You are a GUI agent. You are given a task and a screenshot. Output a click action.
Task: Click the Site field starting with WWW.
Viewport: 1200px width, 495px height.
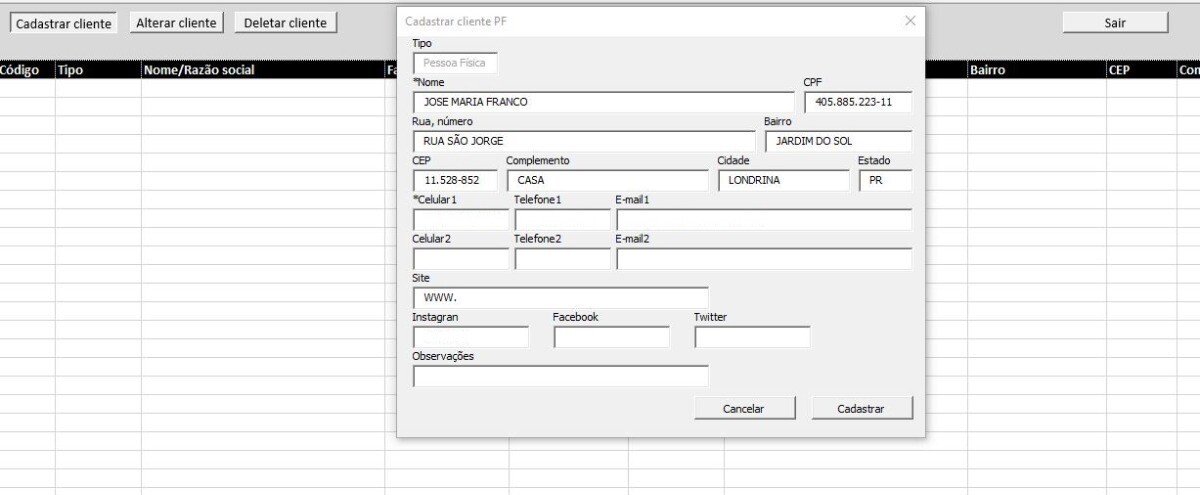[560, 298]
